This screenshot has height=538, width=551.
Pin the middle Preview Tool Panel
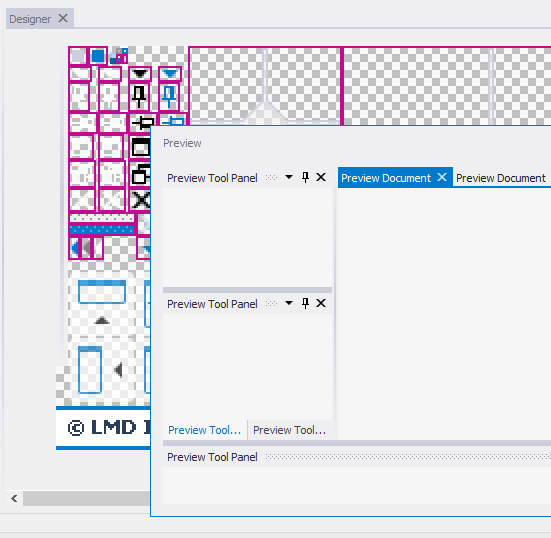tap(305, 303)
